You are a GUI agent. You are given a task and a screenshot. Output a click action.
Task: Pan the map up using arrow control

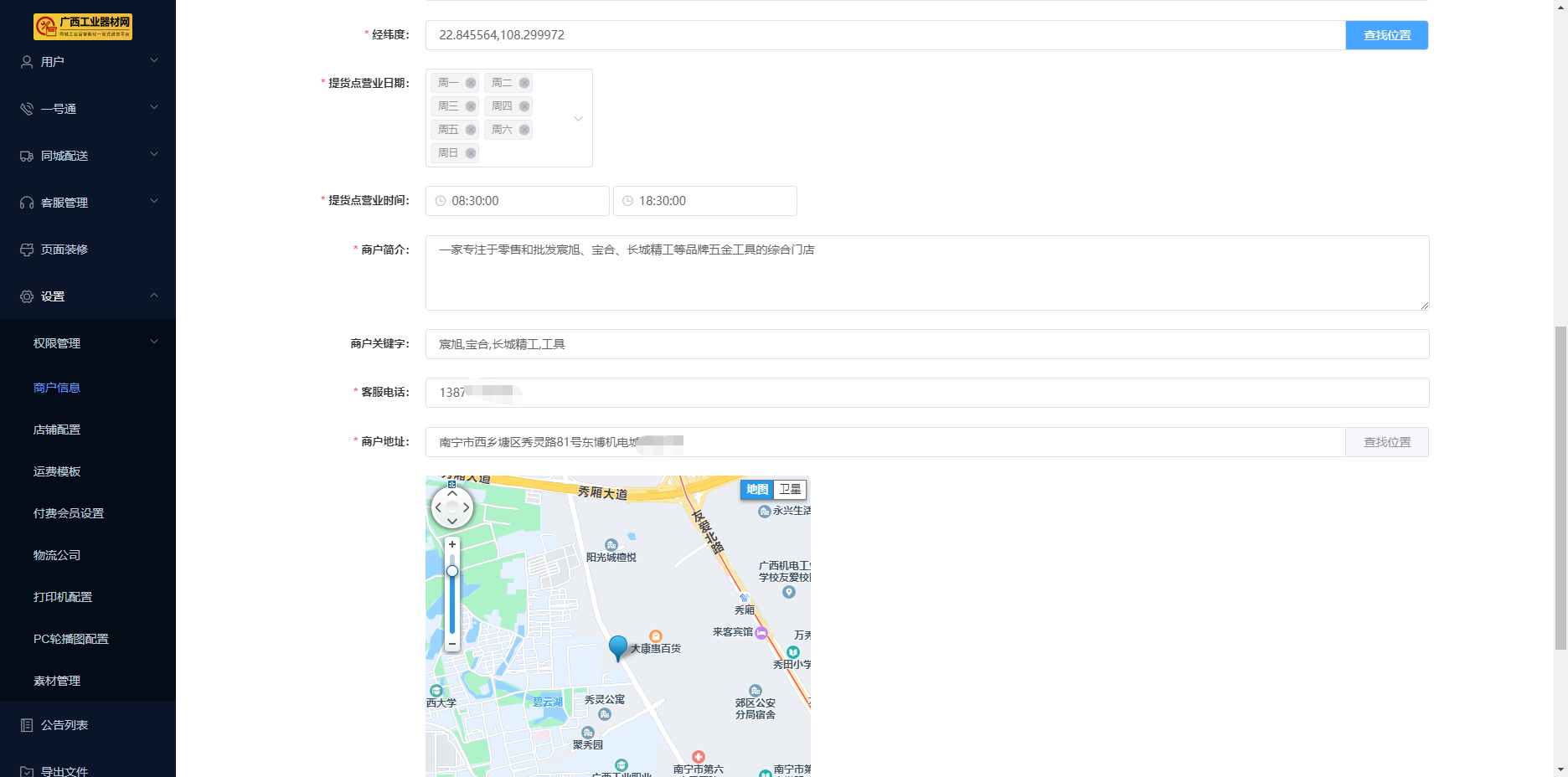[452, 493]
